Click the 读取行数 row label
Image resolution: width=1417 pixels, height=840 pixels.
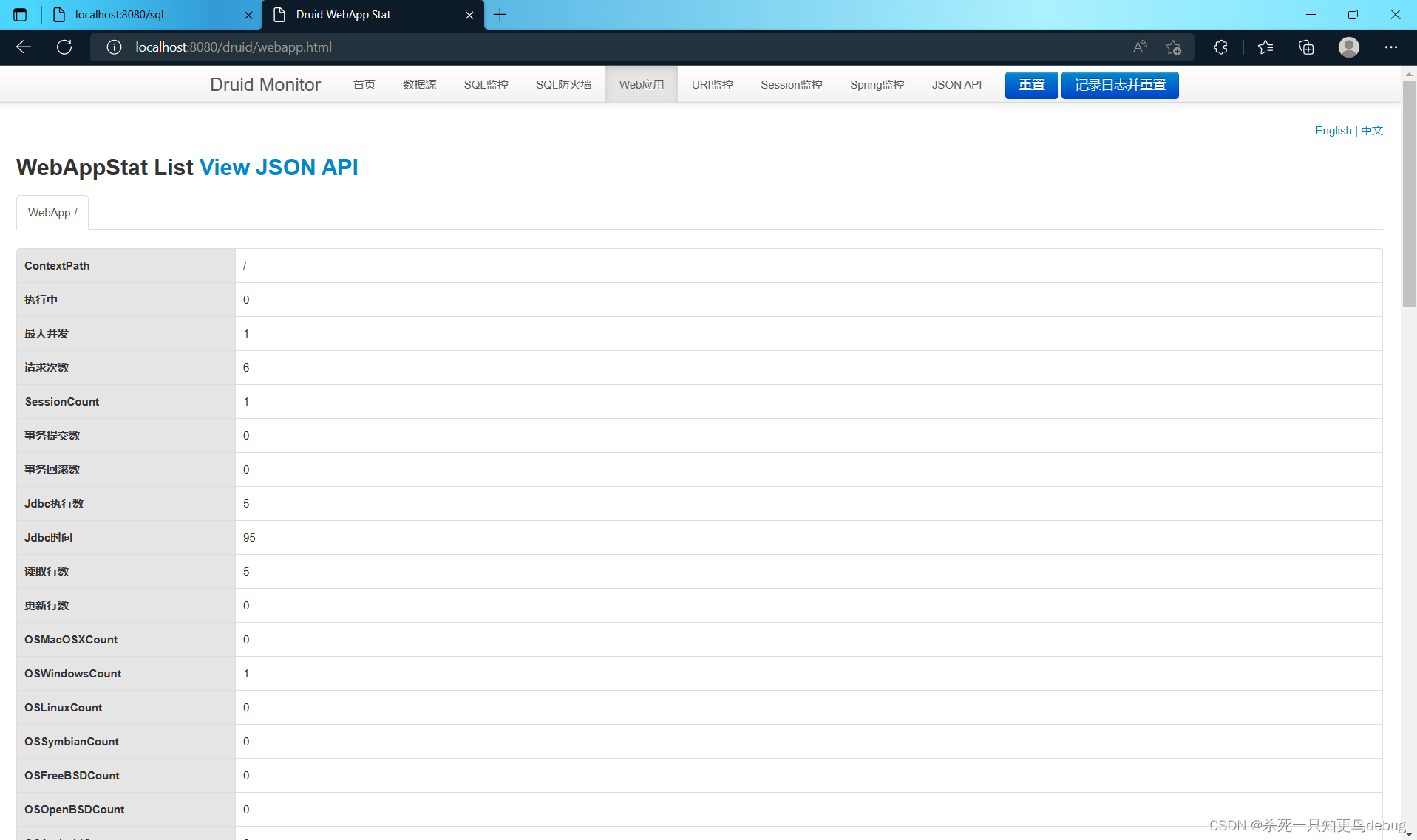[47, 572]
